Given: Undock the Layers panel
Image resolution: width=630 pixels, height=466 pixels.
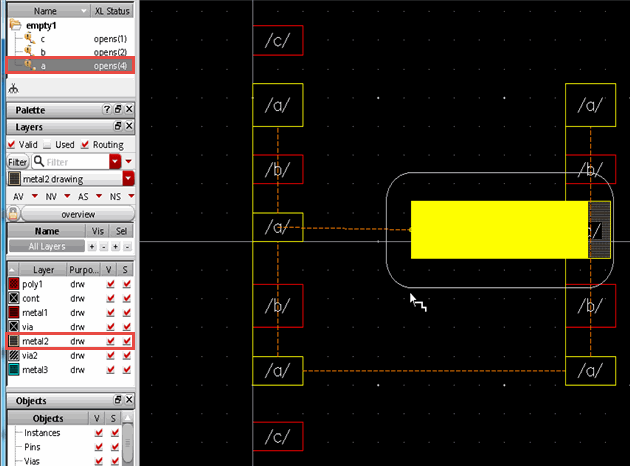Looking at the screenshot, I should click(118, 126).
